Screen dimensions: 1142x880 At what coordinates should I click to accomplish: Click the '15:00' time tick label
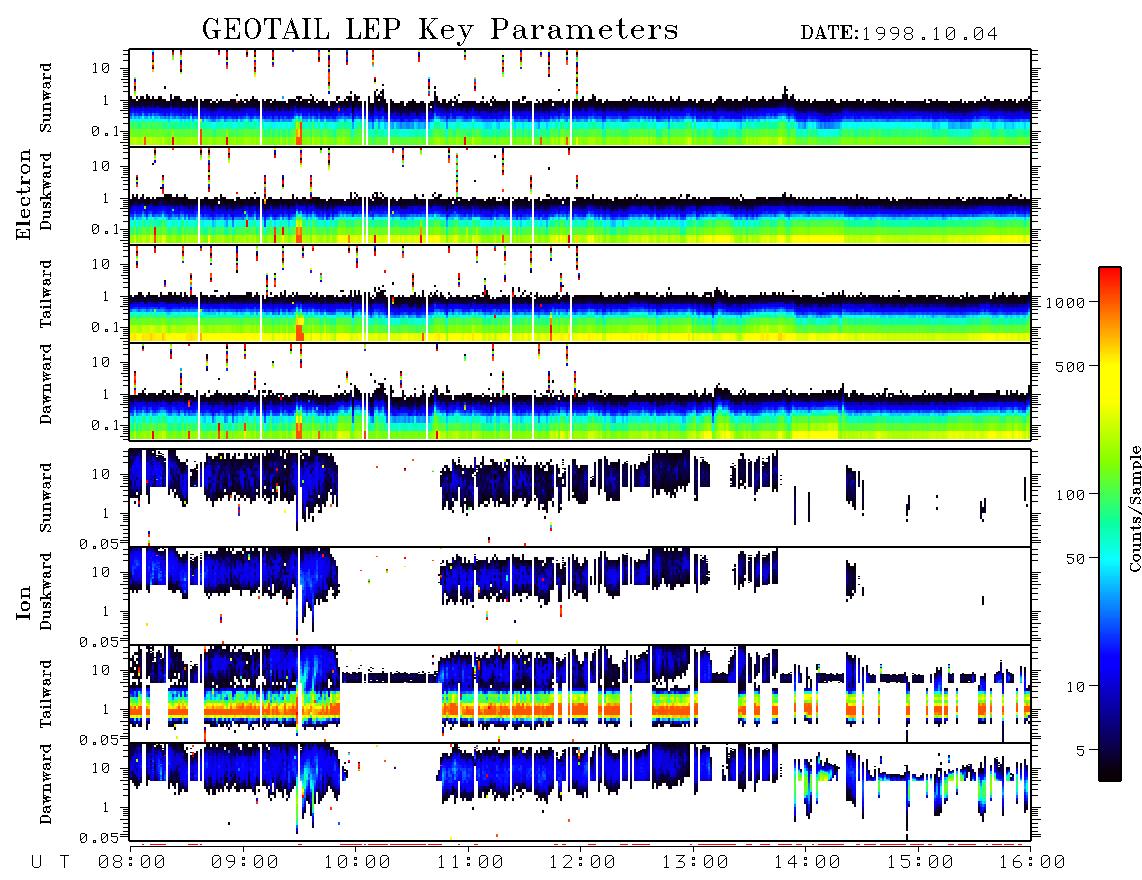(920, 863)
